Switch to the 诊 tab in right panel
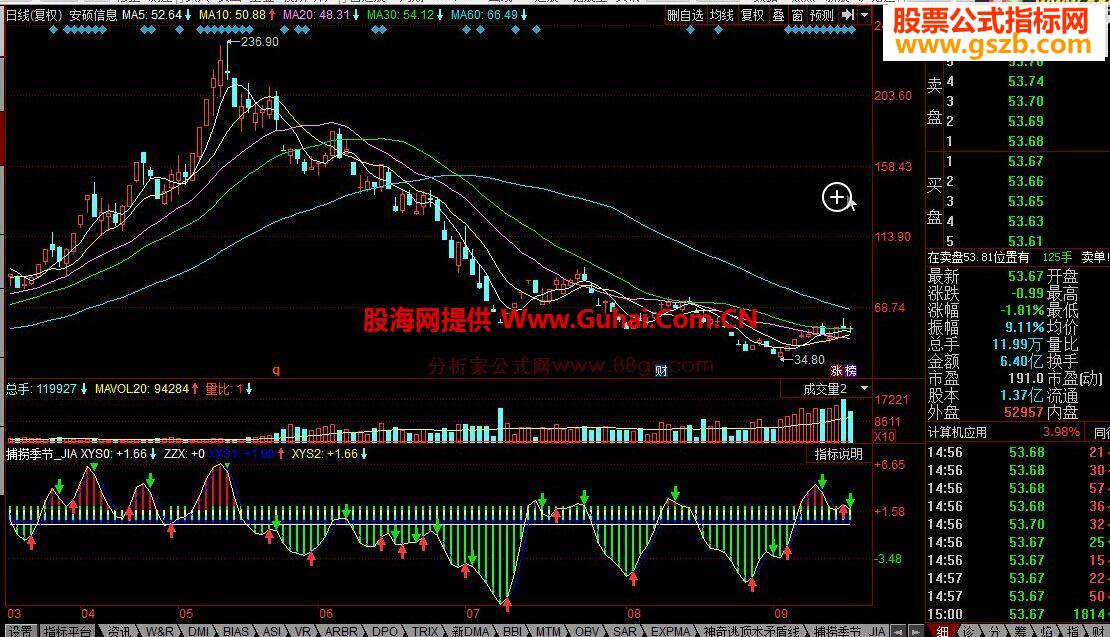The width and height of the screenshot is (1110, 637). pyautogui.click(x=968, y=631)
